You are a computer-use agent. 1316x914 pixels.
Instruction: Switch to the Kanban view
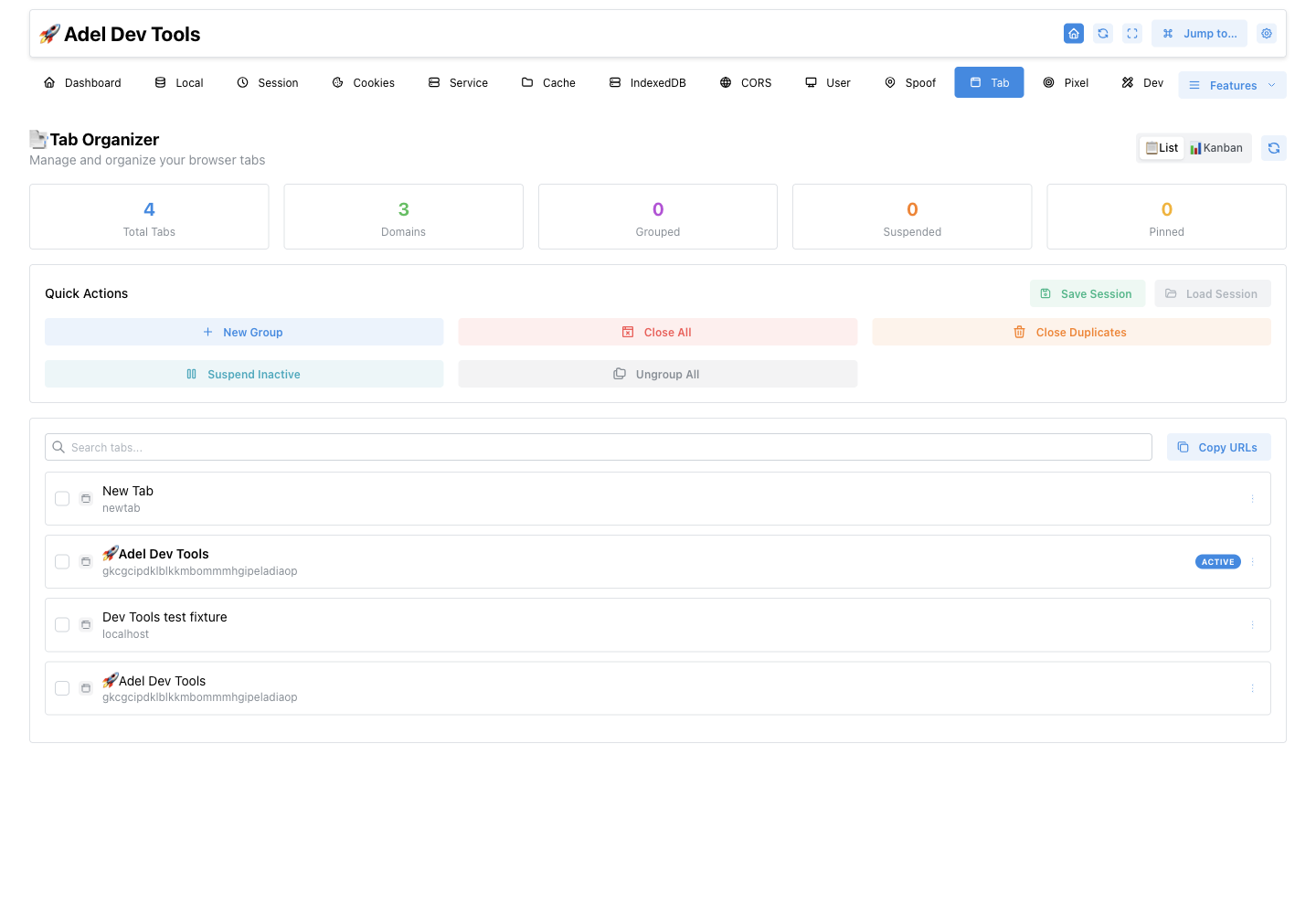pyautogui.click(x=1216, y=148)
